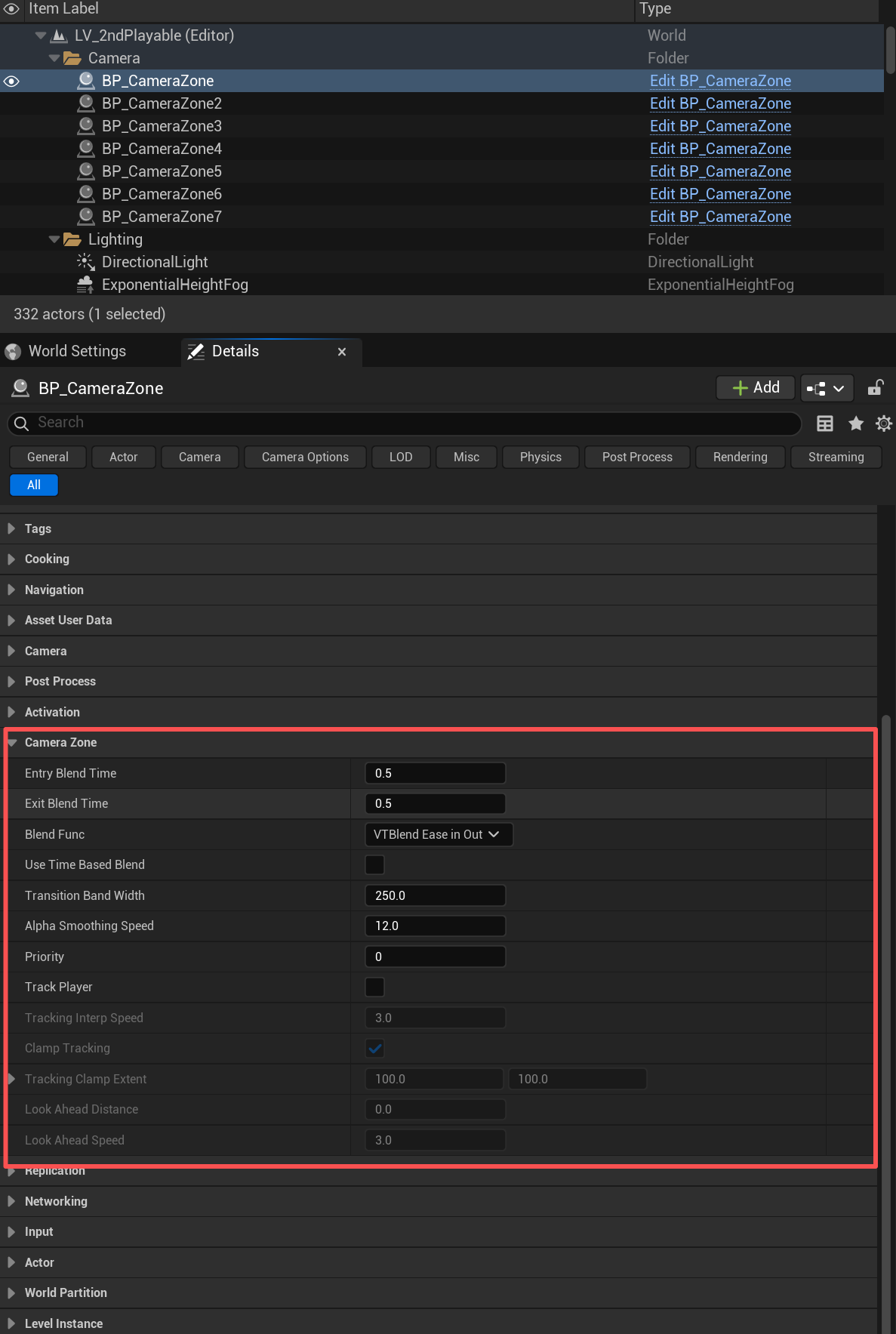
Task: Expand the Networking section
Action: click(11, 1201)
